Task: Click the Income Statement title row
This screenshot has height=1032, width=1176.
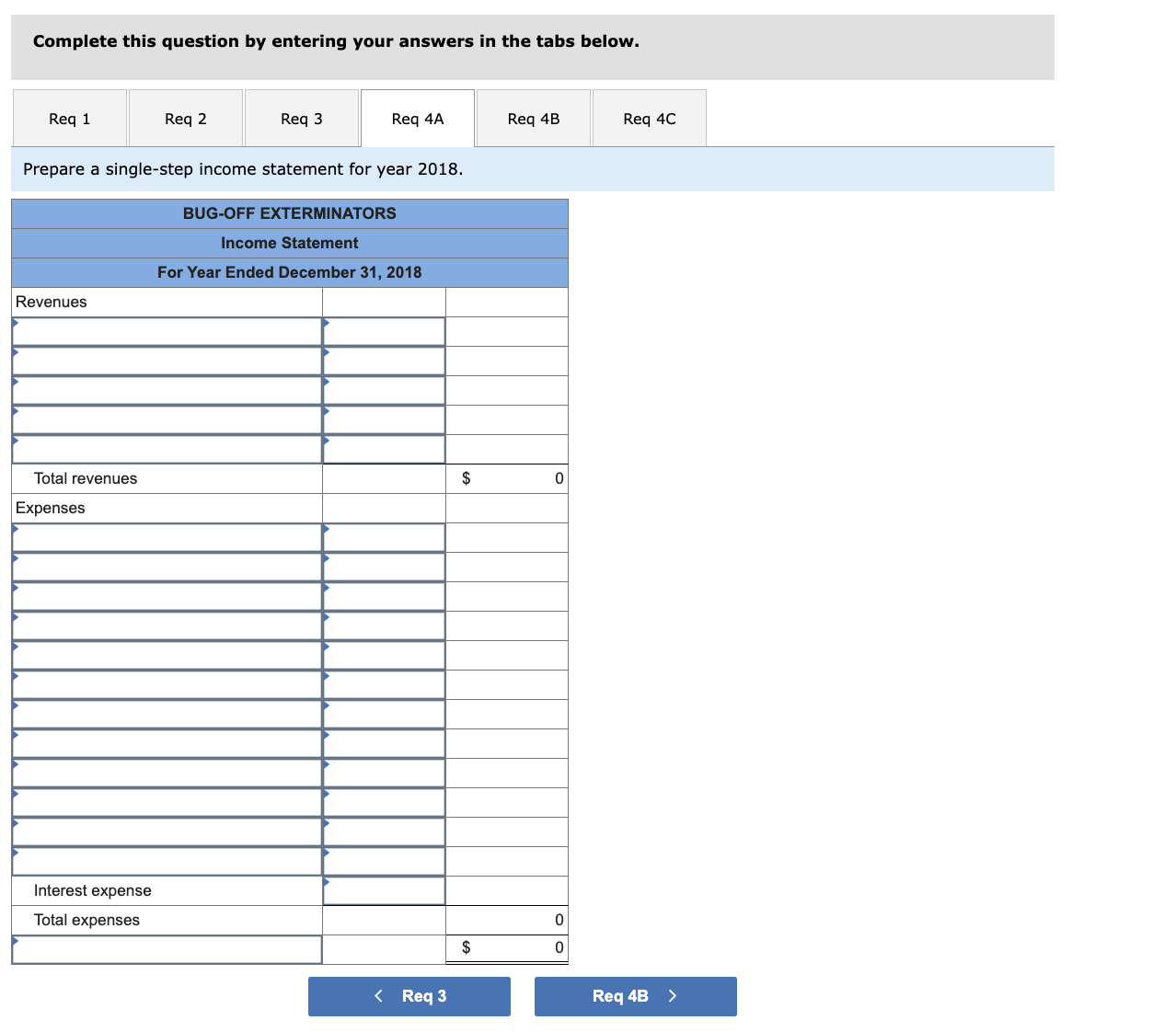Action: 290,243
